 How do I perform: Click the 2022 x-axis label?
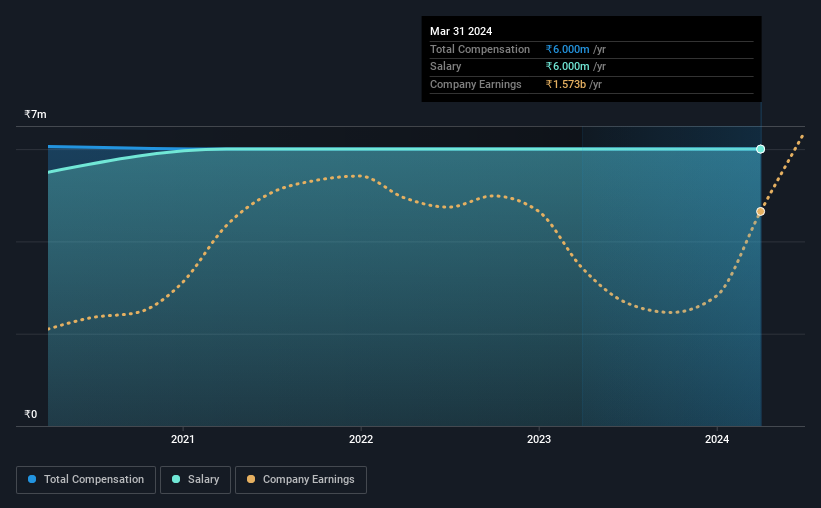pyautogui.click(x=361, y=439)
